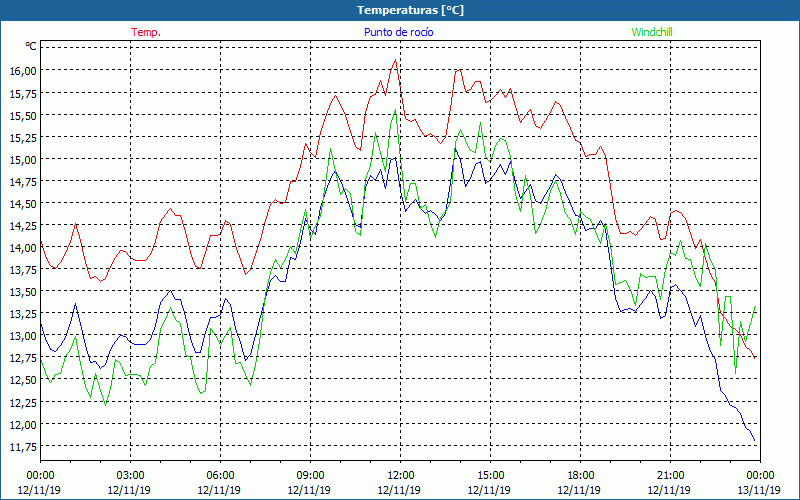This screenshot has width=800, height=500.
Task: Click the 14,25 y-axis value
Action: [x=23, y=226]
